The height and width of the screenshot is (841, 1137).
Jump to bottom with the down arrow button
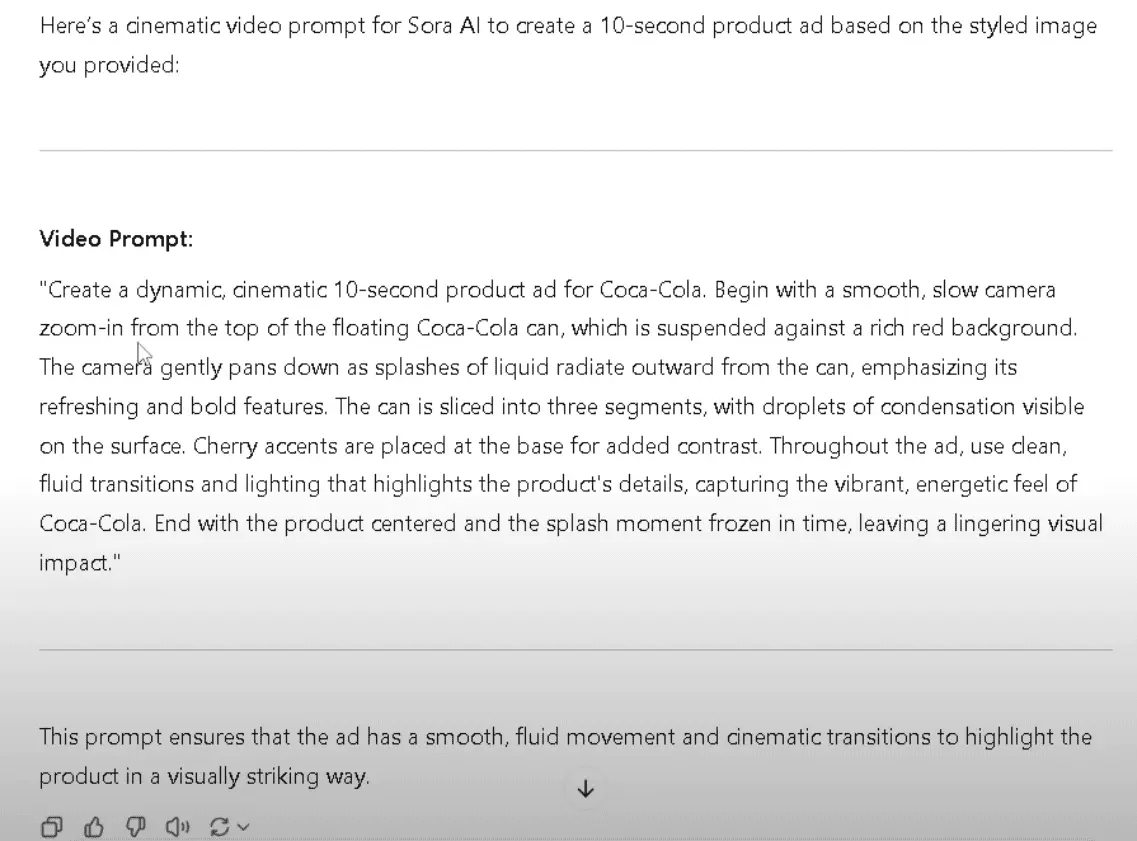tap(586, 789)
